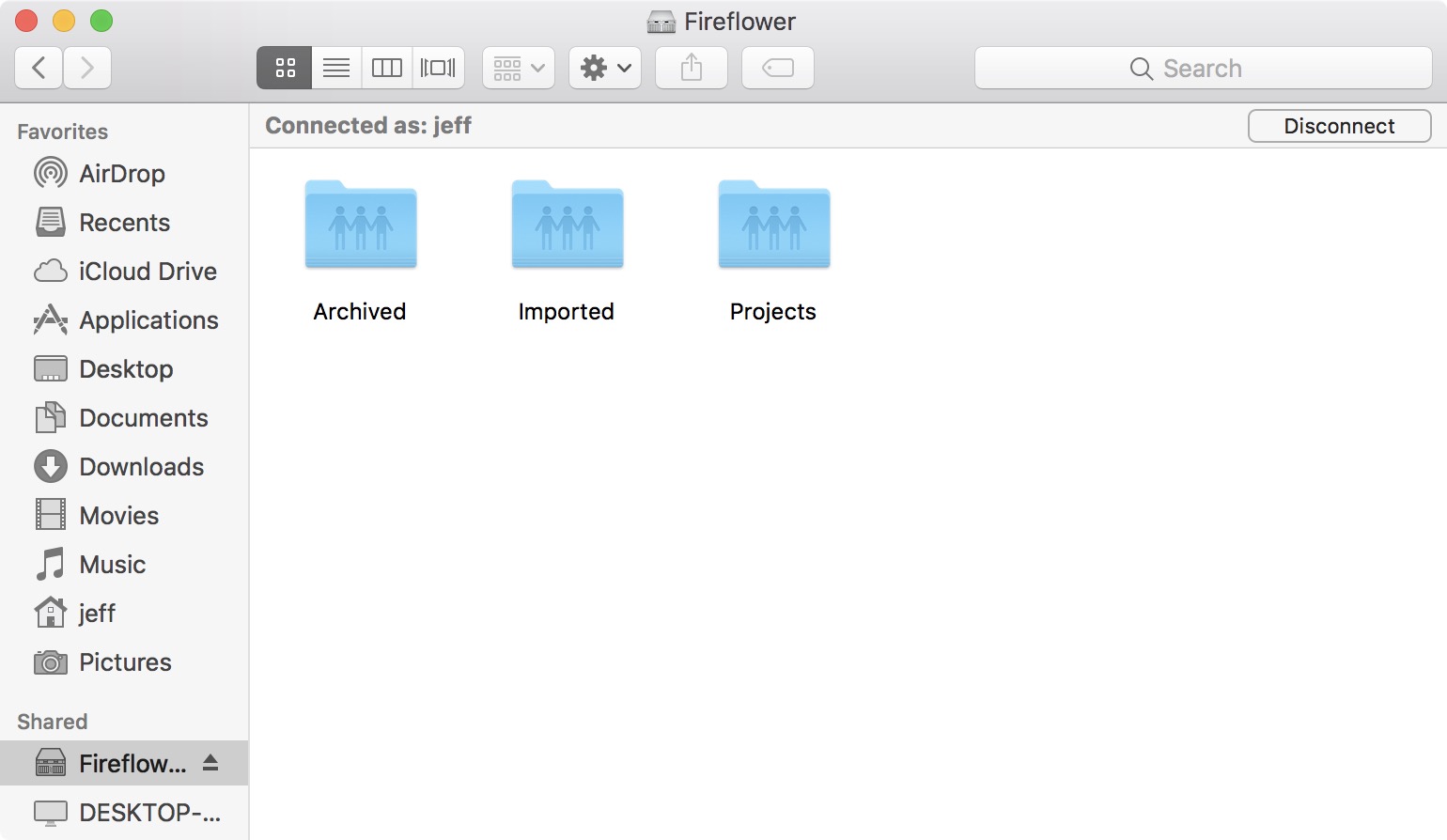
Task: Open the item arrangement dropdown
Action: (519, 68)
